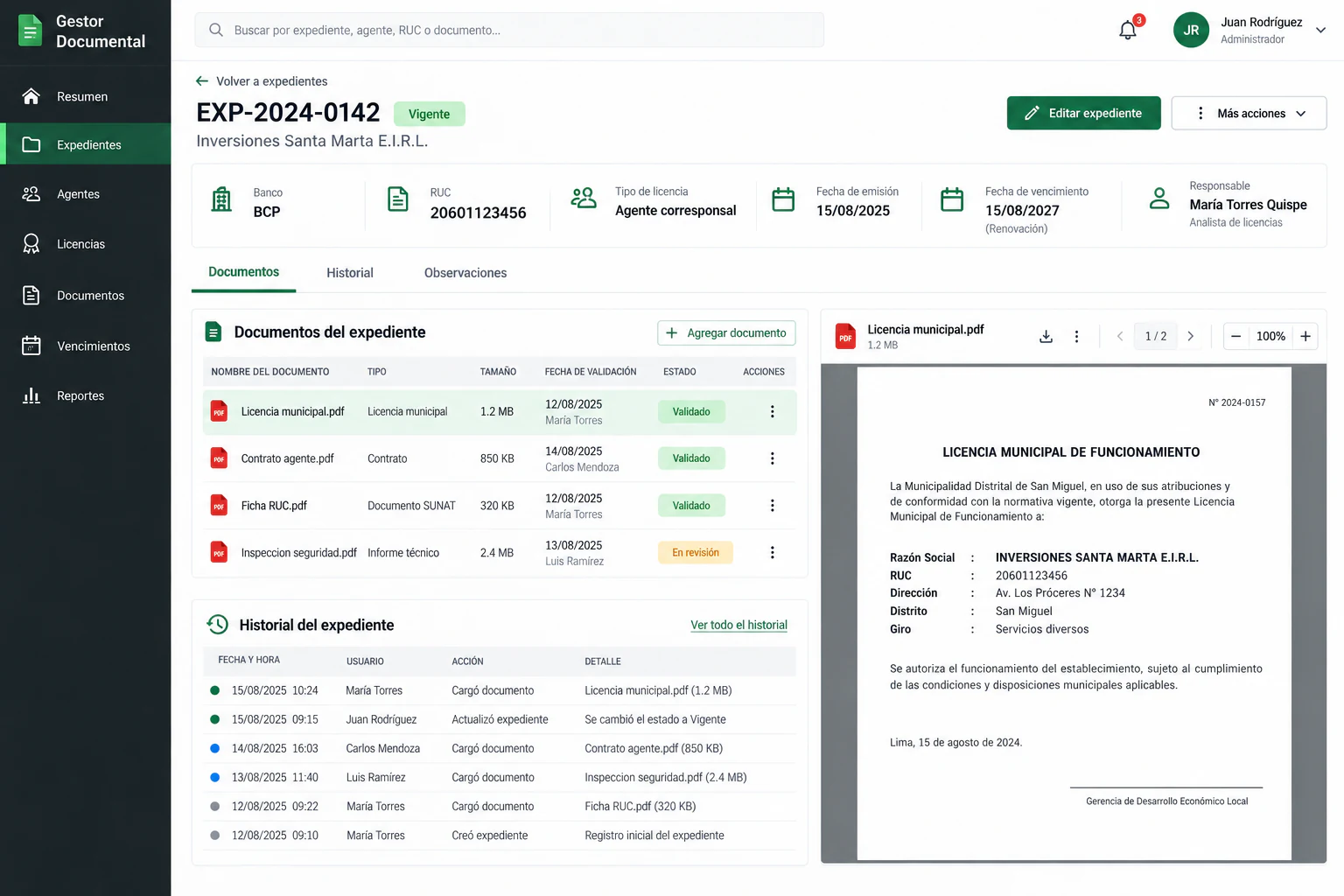Click the Gestor Documental logo icon

coord(30,31)
